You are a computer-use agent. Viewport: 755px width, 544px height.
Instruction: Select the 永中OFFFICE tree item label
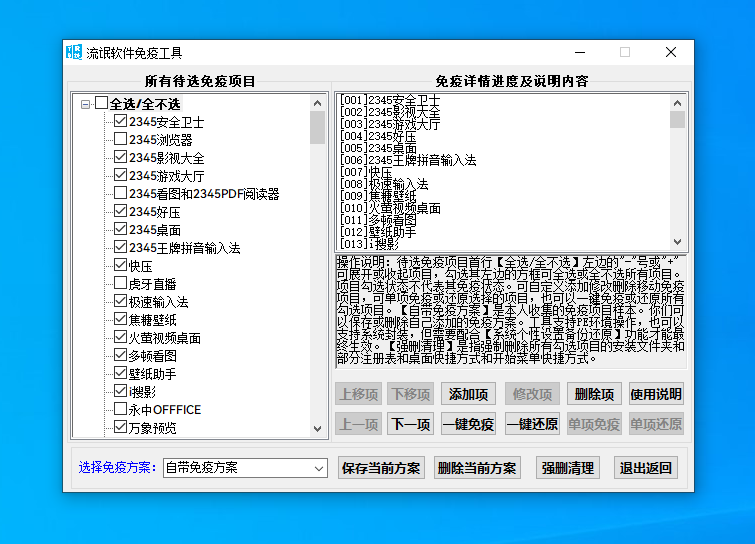pyautogui.click(x=165, y=410)
